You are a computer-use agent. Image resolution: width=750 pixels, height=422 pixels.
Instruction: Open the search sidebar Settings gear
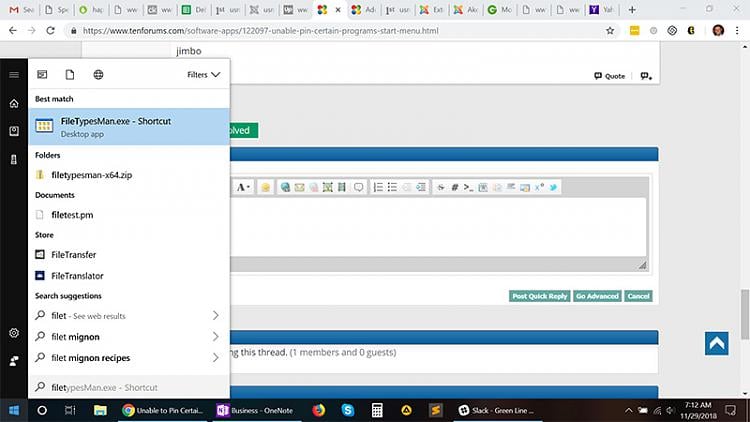(14, 333)
